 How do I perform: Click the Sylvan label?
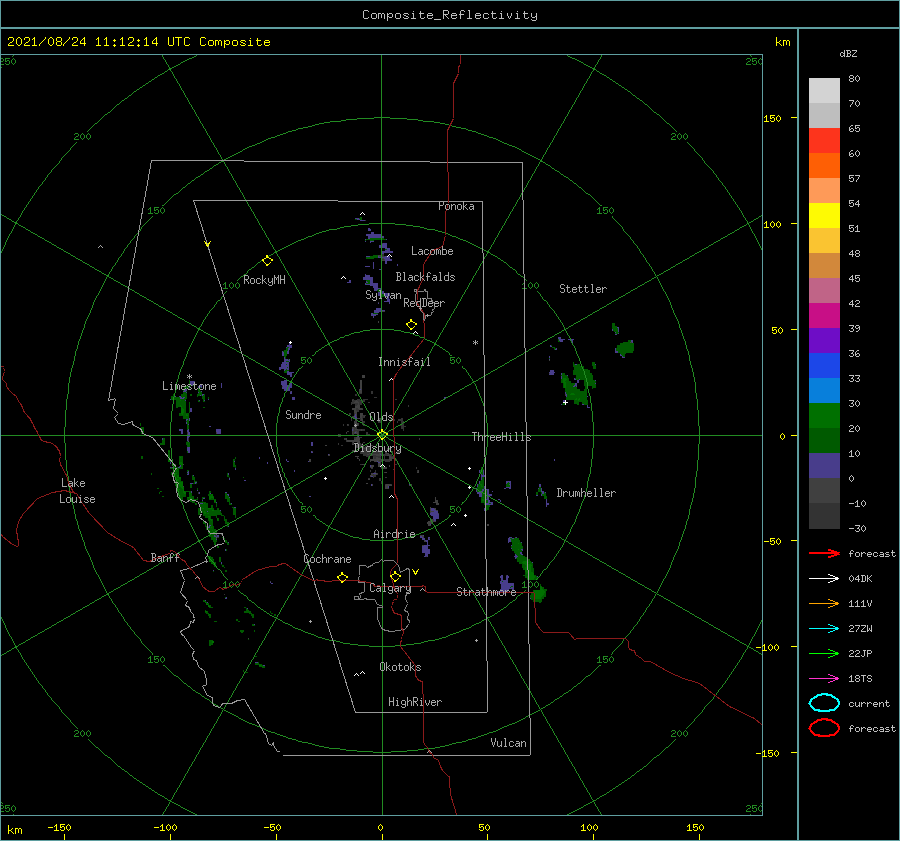click(x=383, y=295)
